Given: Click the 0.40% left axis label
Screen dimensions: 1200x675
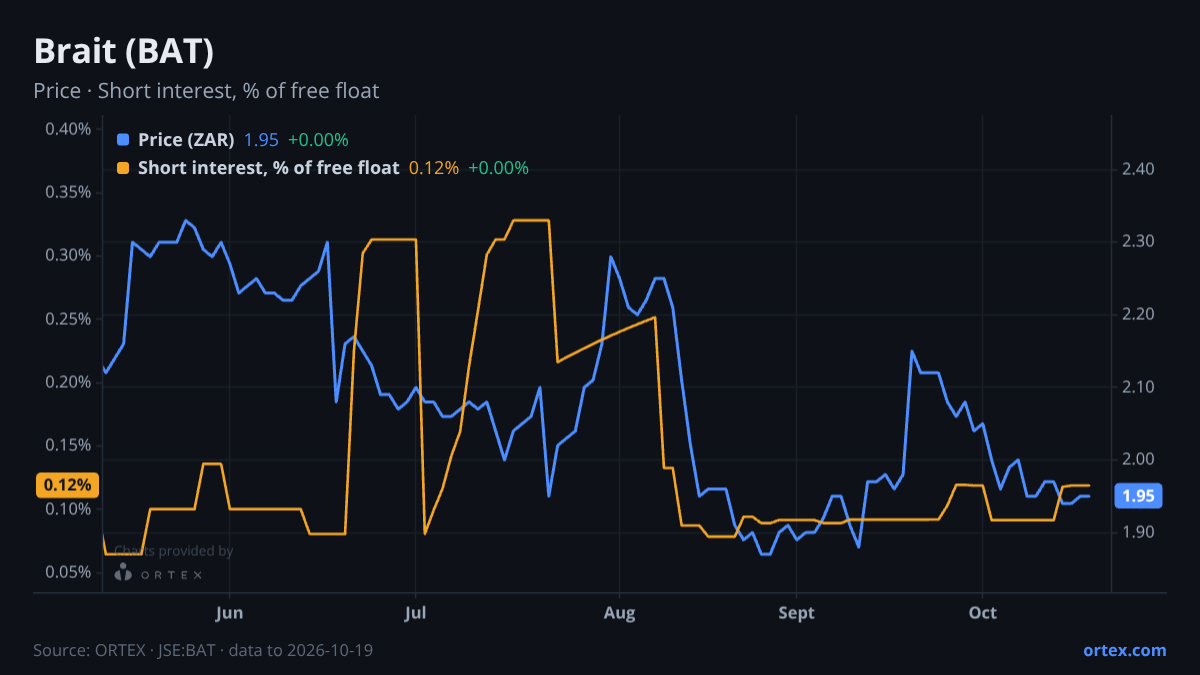Looking at the screenshot, I should click(68, 129).
